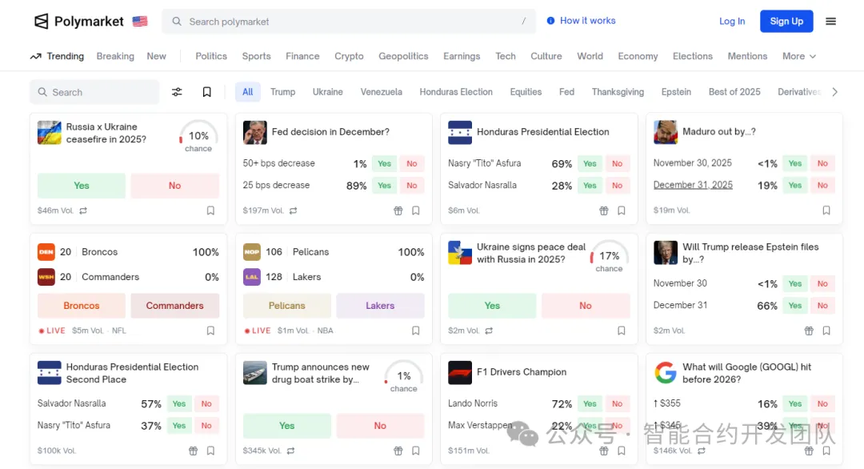Choose Pelicans outcome button

tap(287, 305)
